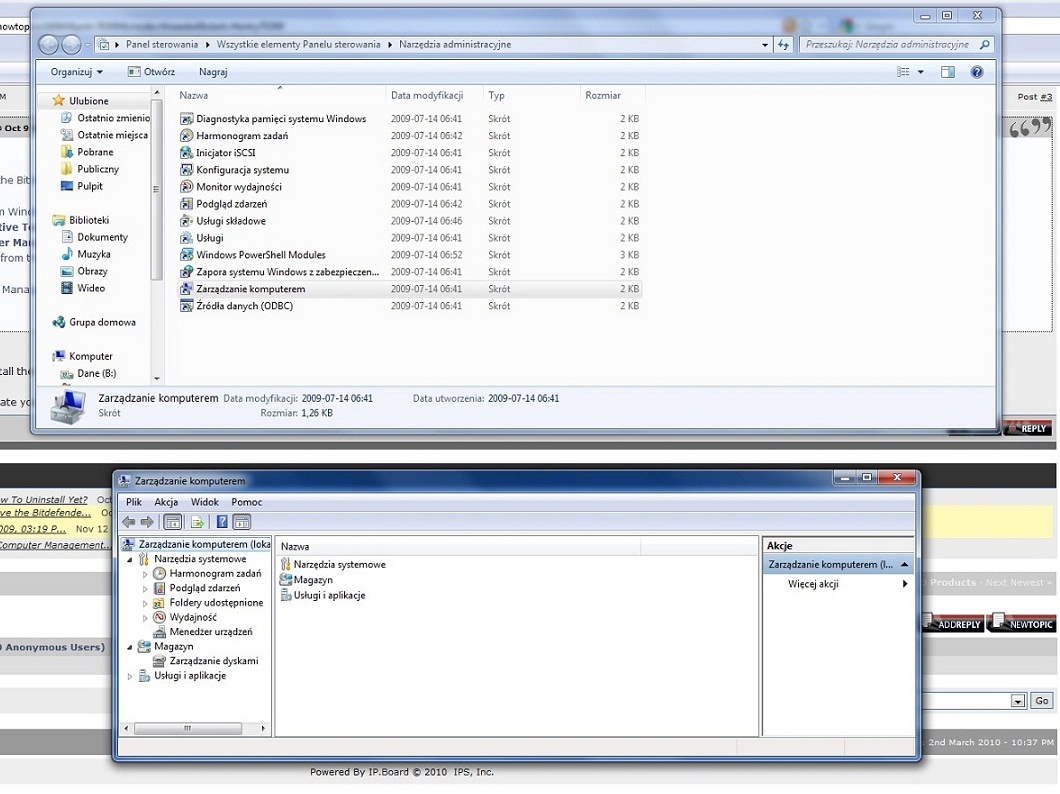This screenshot has height=794, width=1060.
Task: Select Menedżer urządzeń in the MMC tree
Action: 211,632
